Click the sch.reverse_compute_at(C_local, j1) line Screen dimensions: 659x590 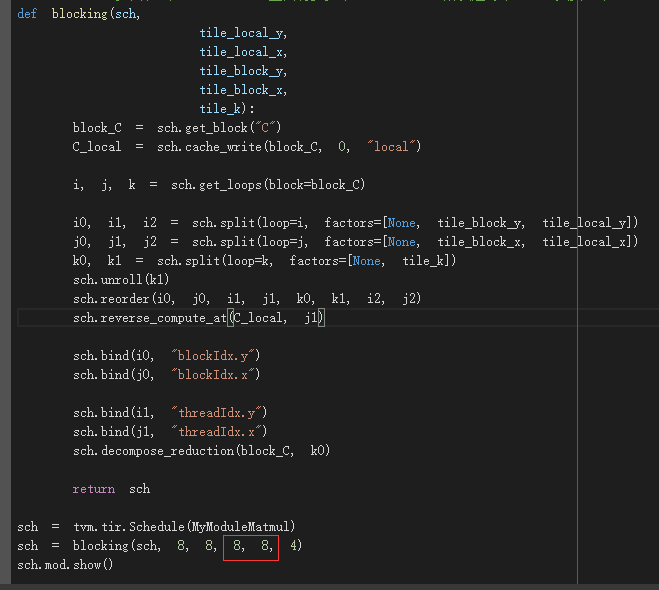point(198,318)
